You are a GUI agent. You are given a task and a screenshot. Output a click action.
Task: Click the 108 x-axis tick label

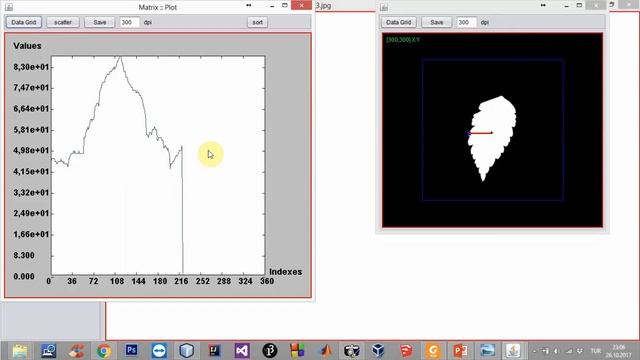[117, 281]
